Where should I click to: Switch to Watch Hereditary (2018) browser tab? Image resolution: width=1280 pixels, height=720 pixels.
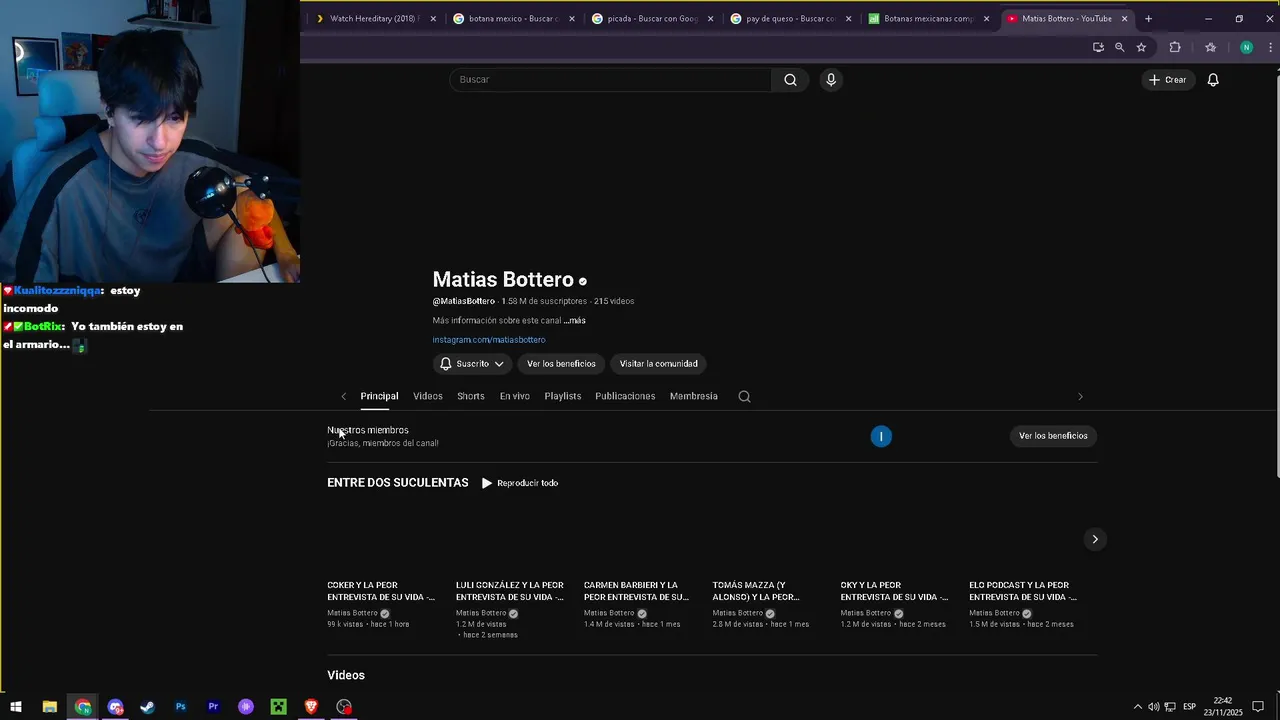(x=372, y=18)
